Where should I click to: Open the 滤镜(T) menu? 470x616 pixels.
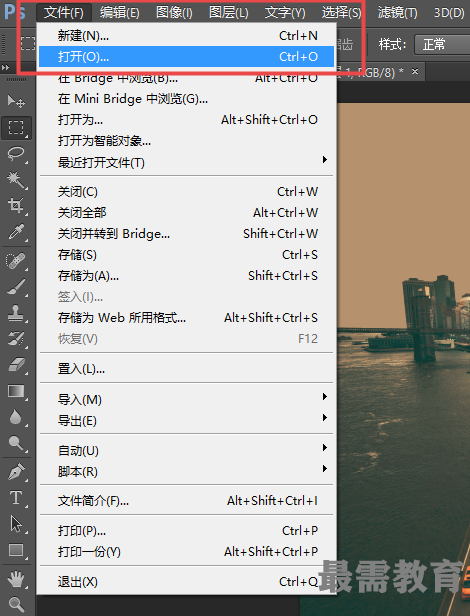(397, 13)
